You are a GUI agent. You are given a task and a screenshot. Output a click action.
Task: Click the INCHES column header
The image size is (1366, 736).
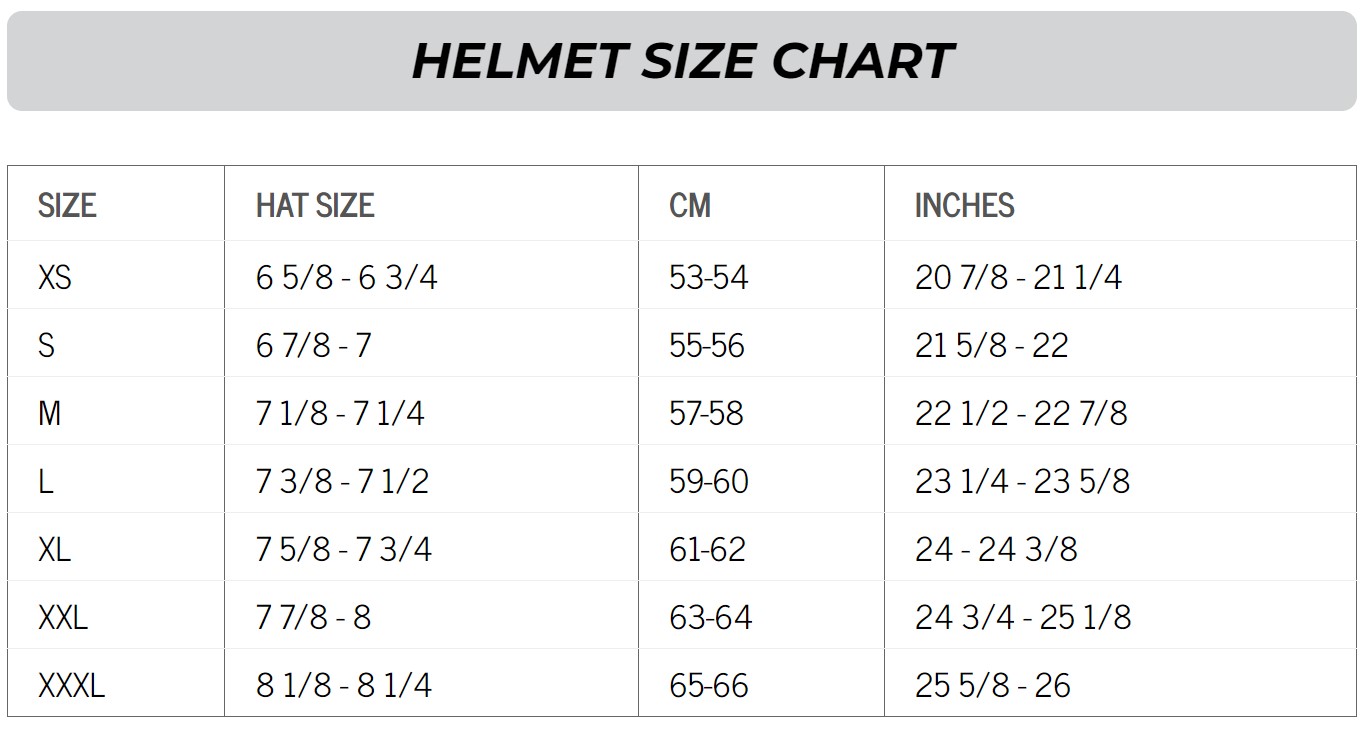965,206
